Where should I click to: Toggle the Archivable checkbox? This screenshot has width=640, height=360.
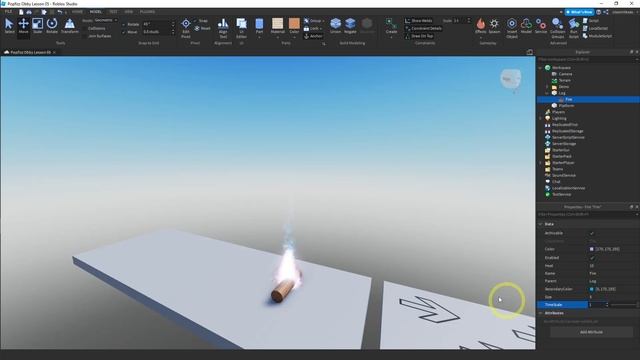pyautogui.click(x=592, y=233)
